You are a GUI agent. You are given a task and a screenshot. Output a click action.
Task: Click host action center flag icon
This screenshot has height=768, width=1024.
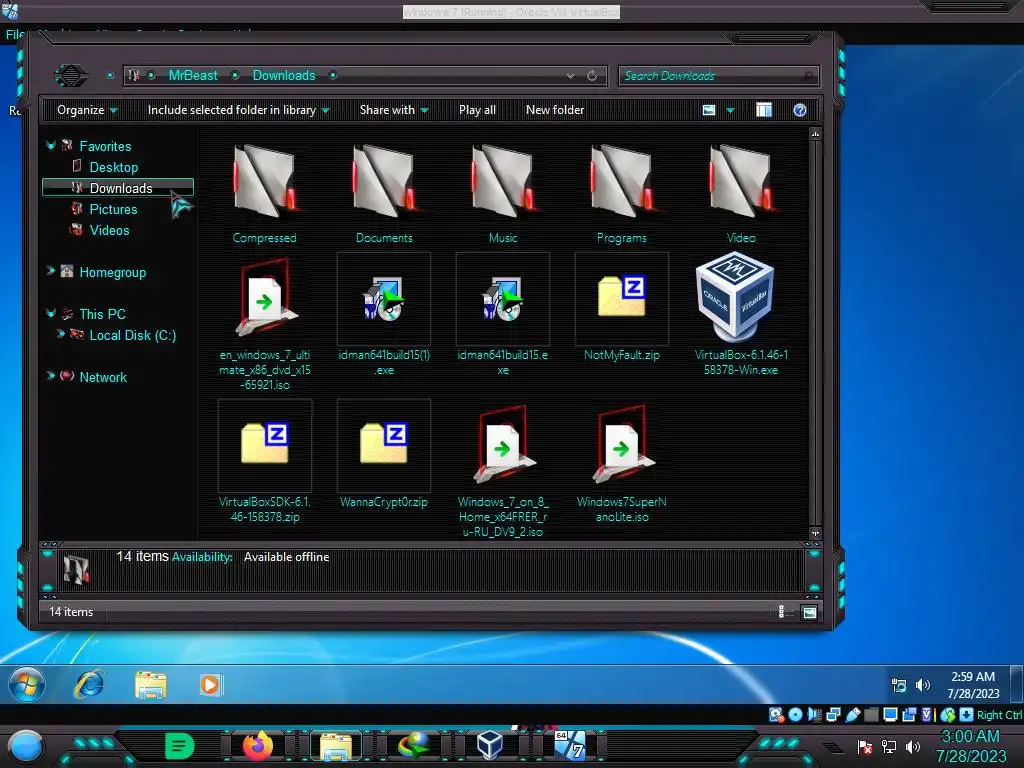(865, 746)
